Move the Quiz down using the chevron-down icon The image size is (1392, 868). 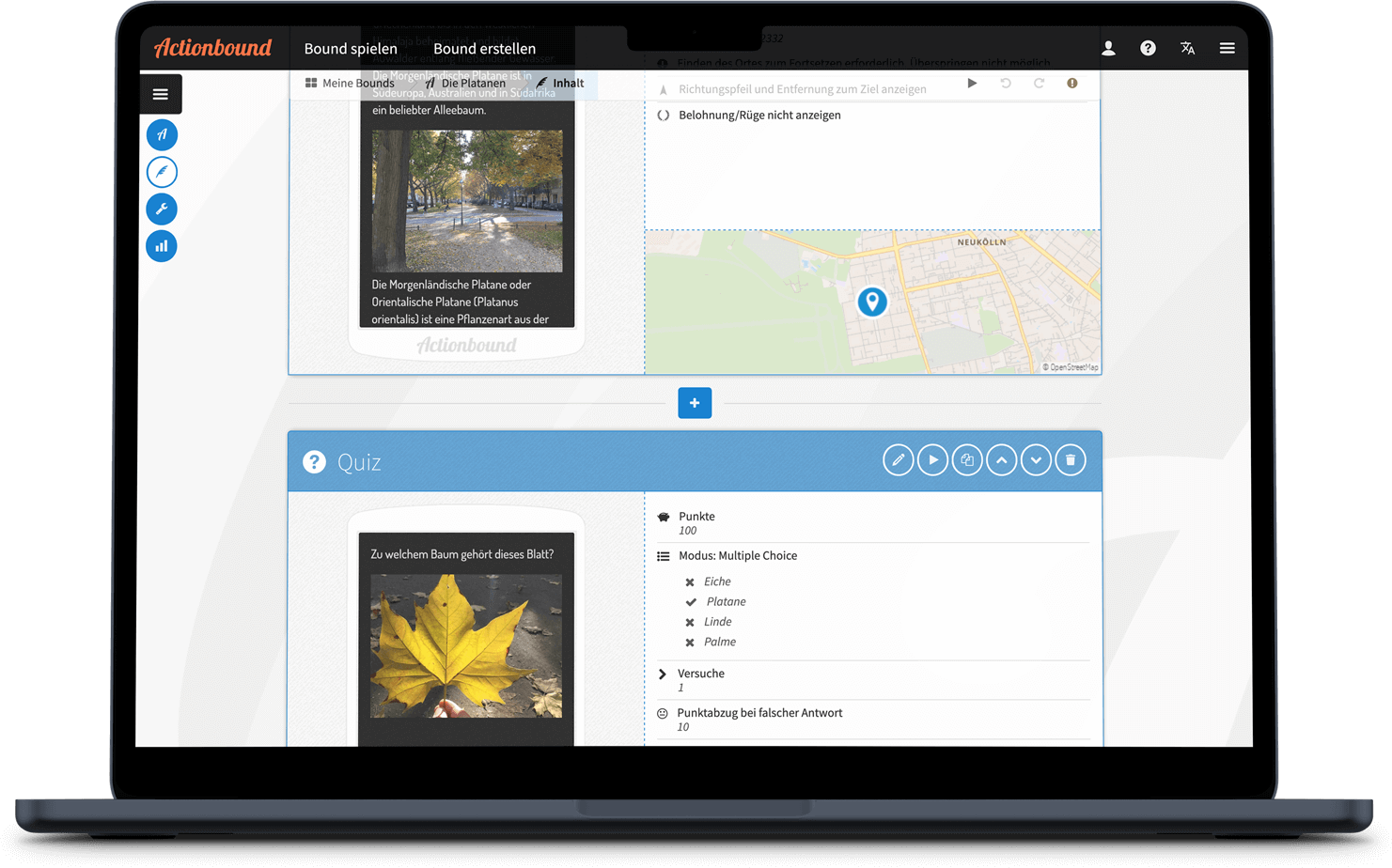coord(1036,459)
